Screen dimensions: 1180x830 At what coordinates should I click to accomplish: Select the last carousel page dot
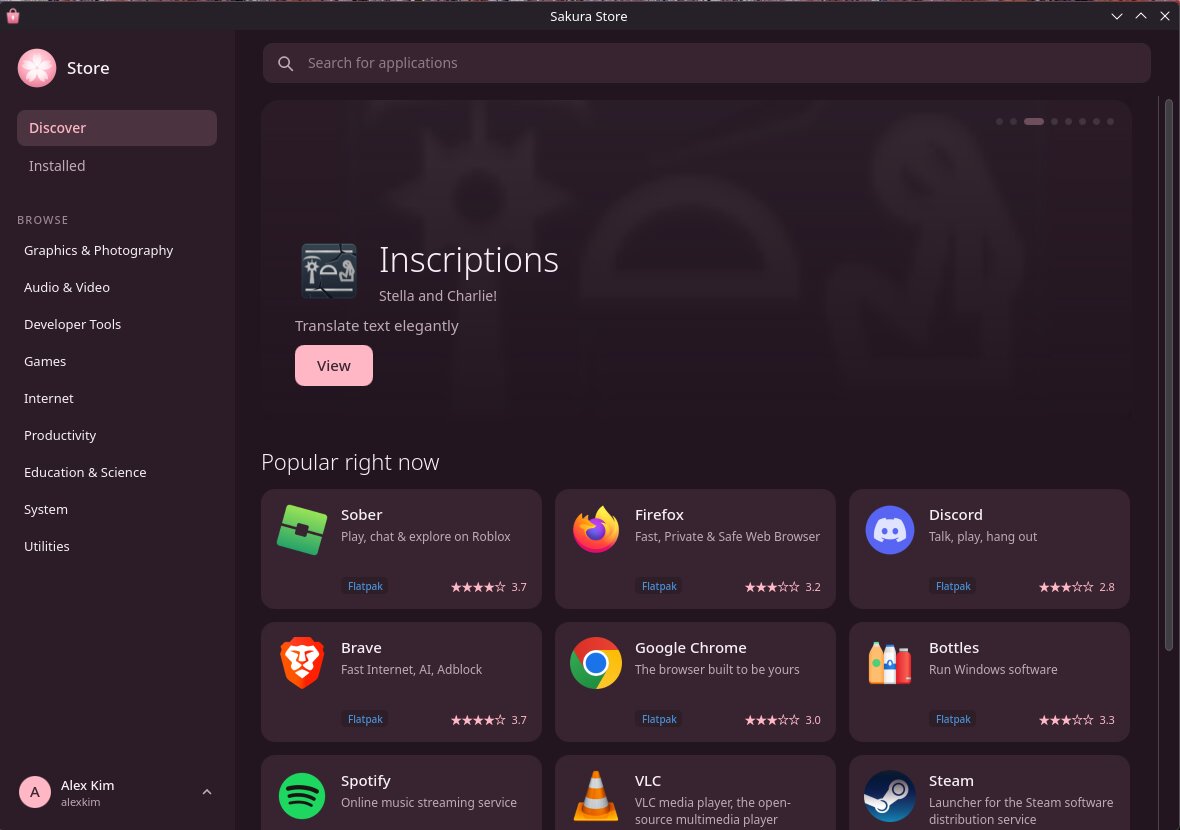point(1110,121)
